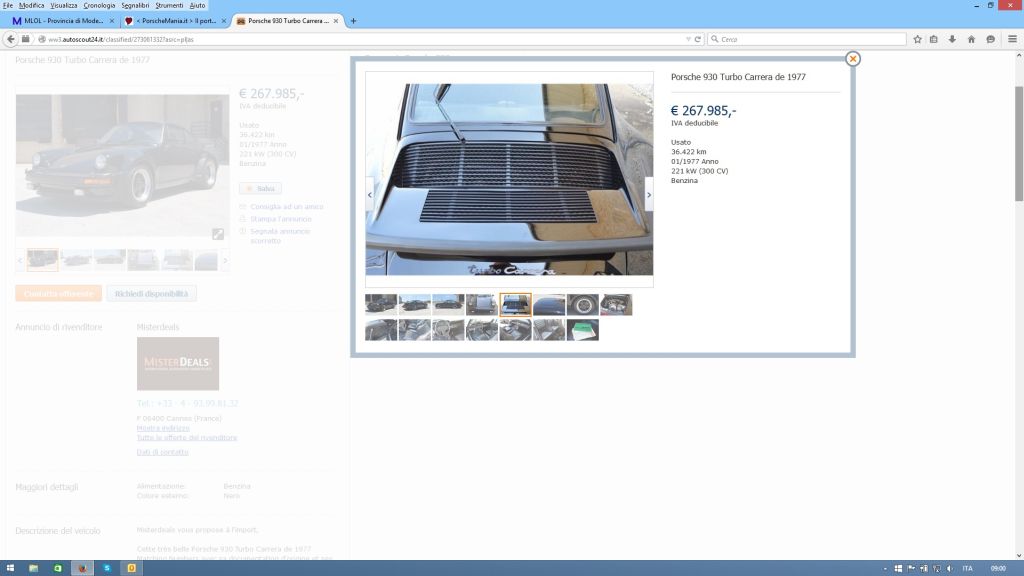This screenshot has width=1024, height=576.
Task: Click the MisterDeals dealer logo
Action: [178, 364]
